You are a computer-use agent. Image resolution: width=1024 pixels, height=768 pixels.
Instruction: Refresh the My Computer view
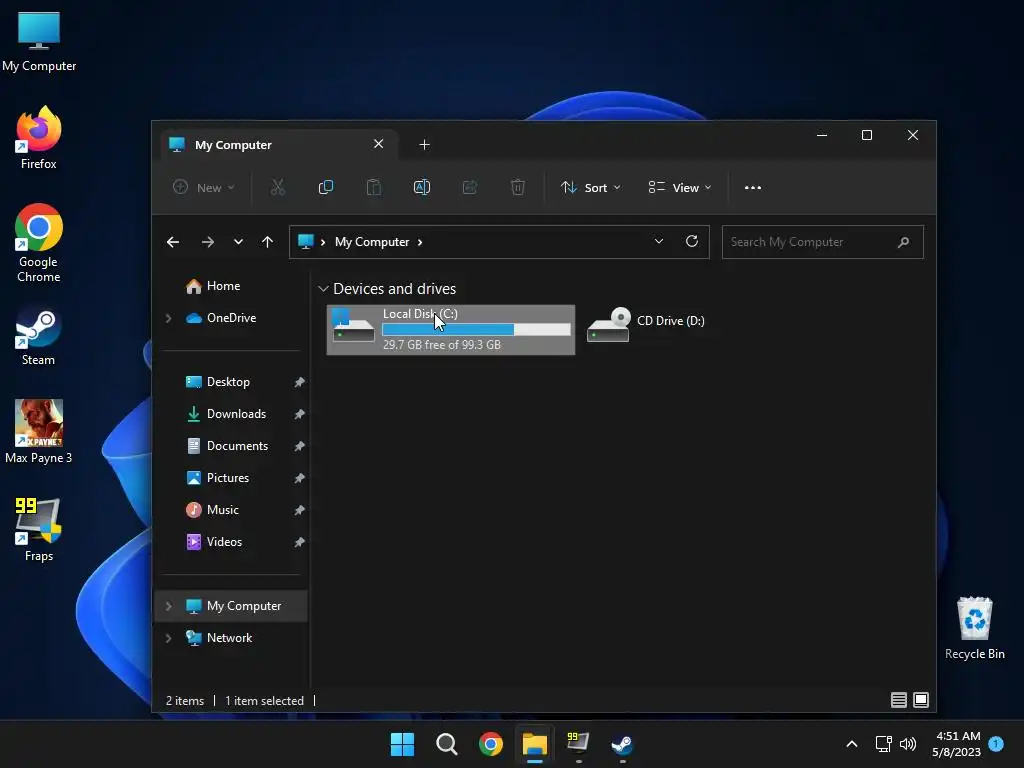(x=692, y=242)
